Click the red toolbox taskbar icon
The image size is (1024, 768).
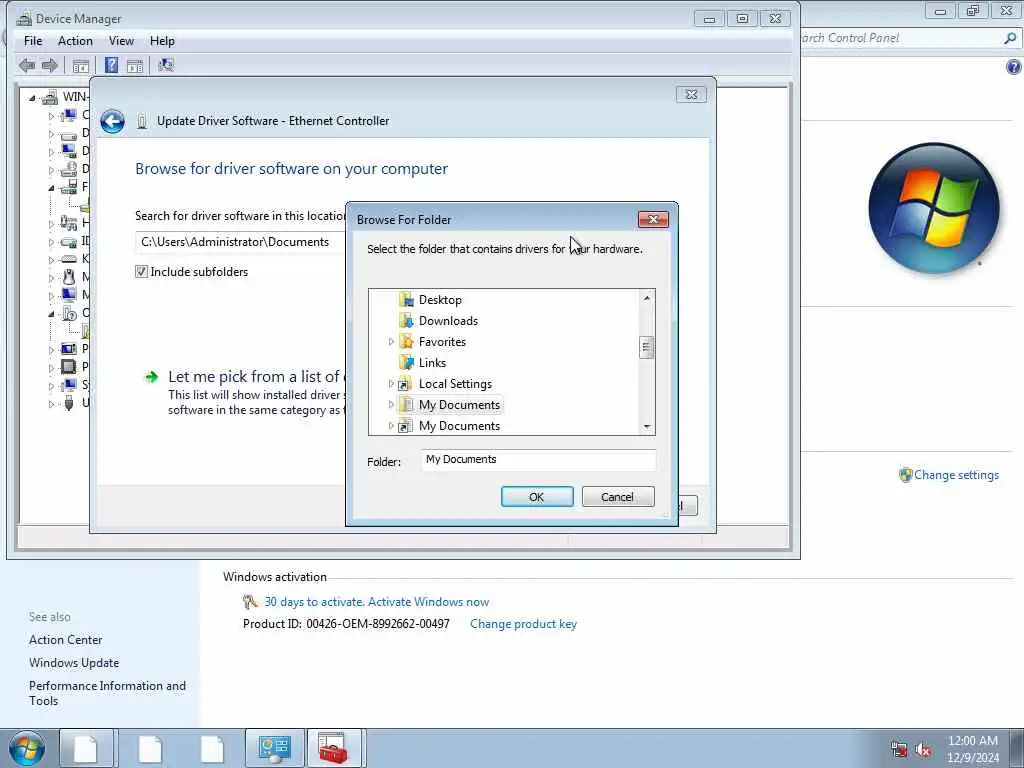[334, 748]
